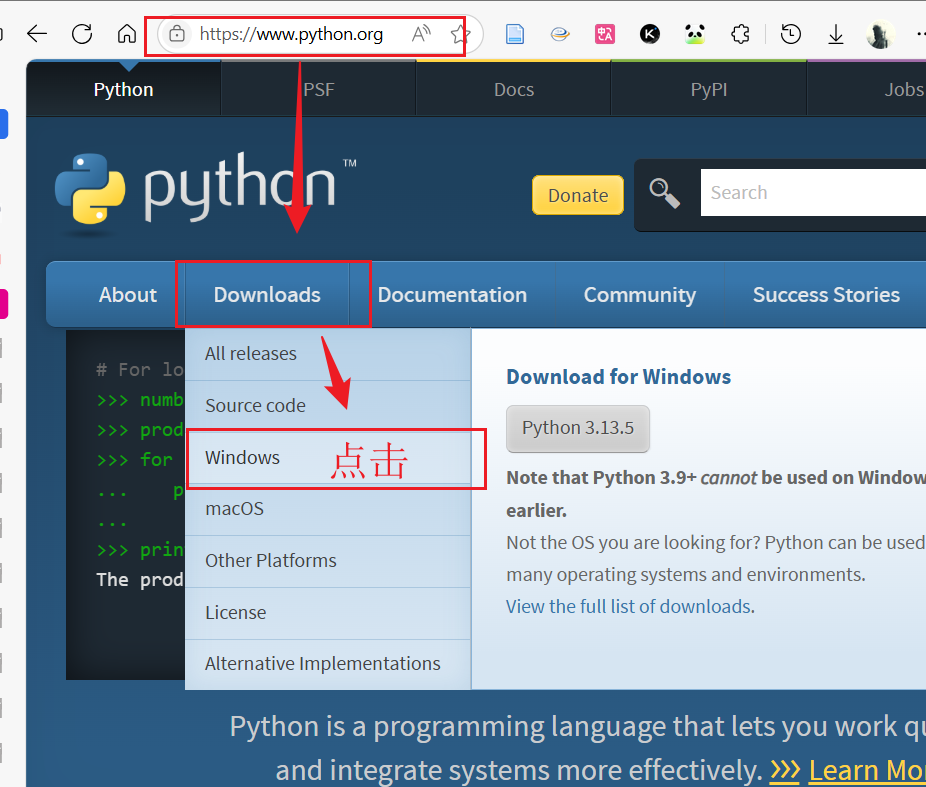Focus the address bar URL

click(x=291, y=34)
